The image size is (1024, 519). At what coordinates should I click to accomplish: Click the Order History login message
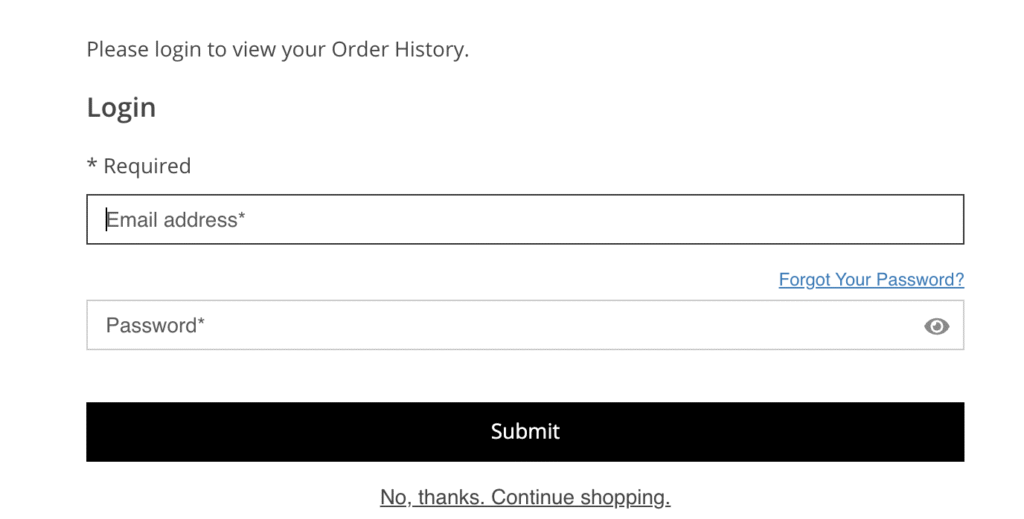[x=277, y=49]
